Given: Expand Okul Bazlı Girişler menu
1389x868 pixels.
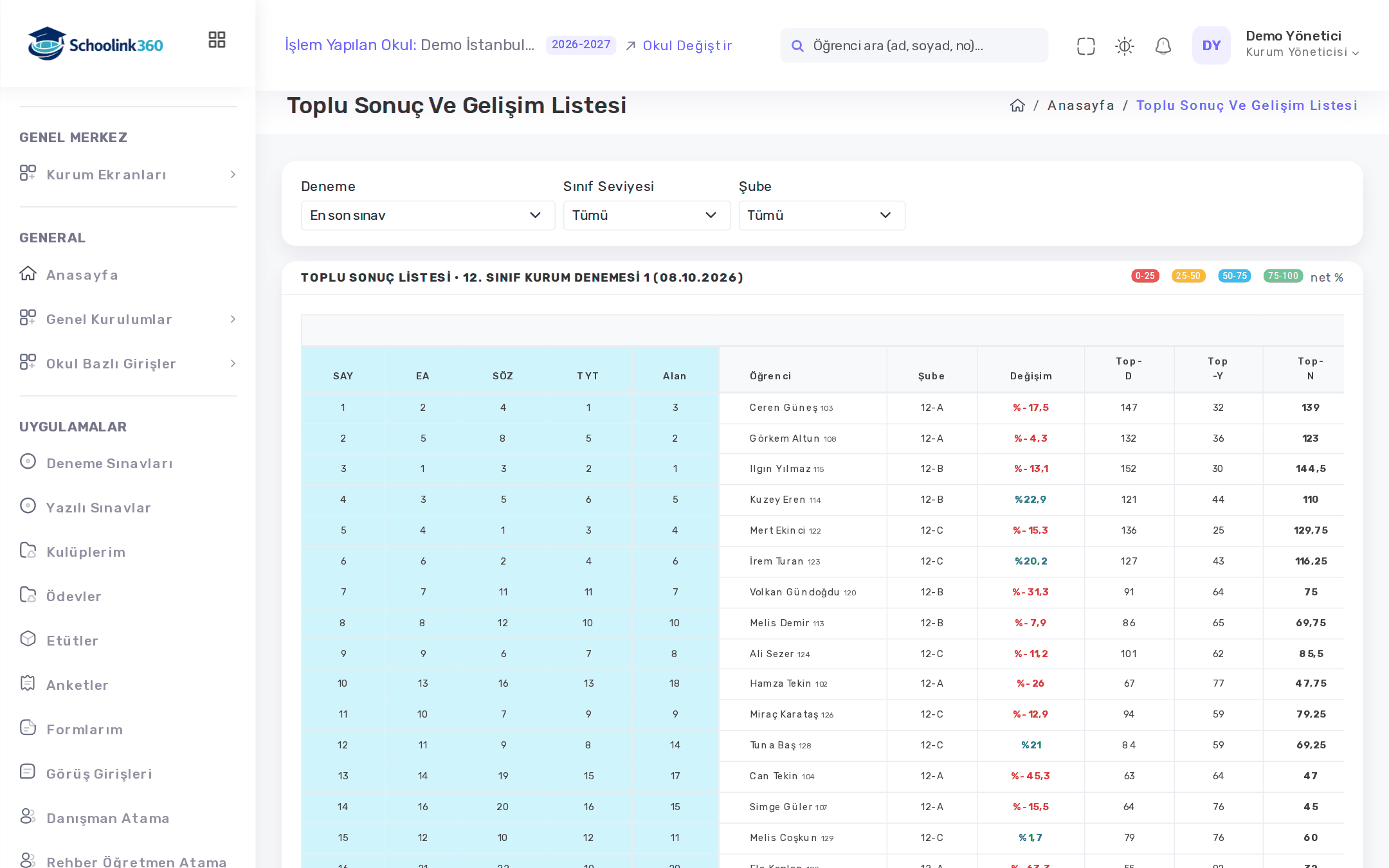Looking at the screenshot, I should tap(128, 364).
